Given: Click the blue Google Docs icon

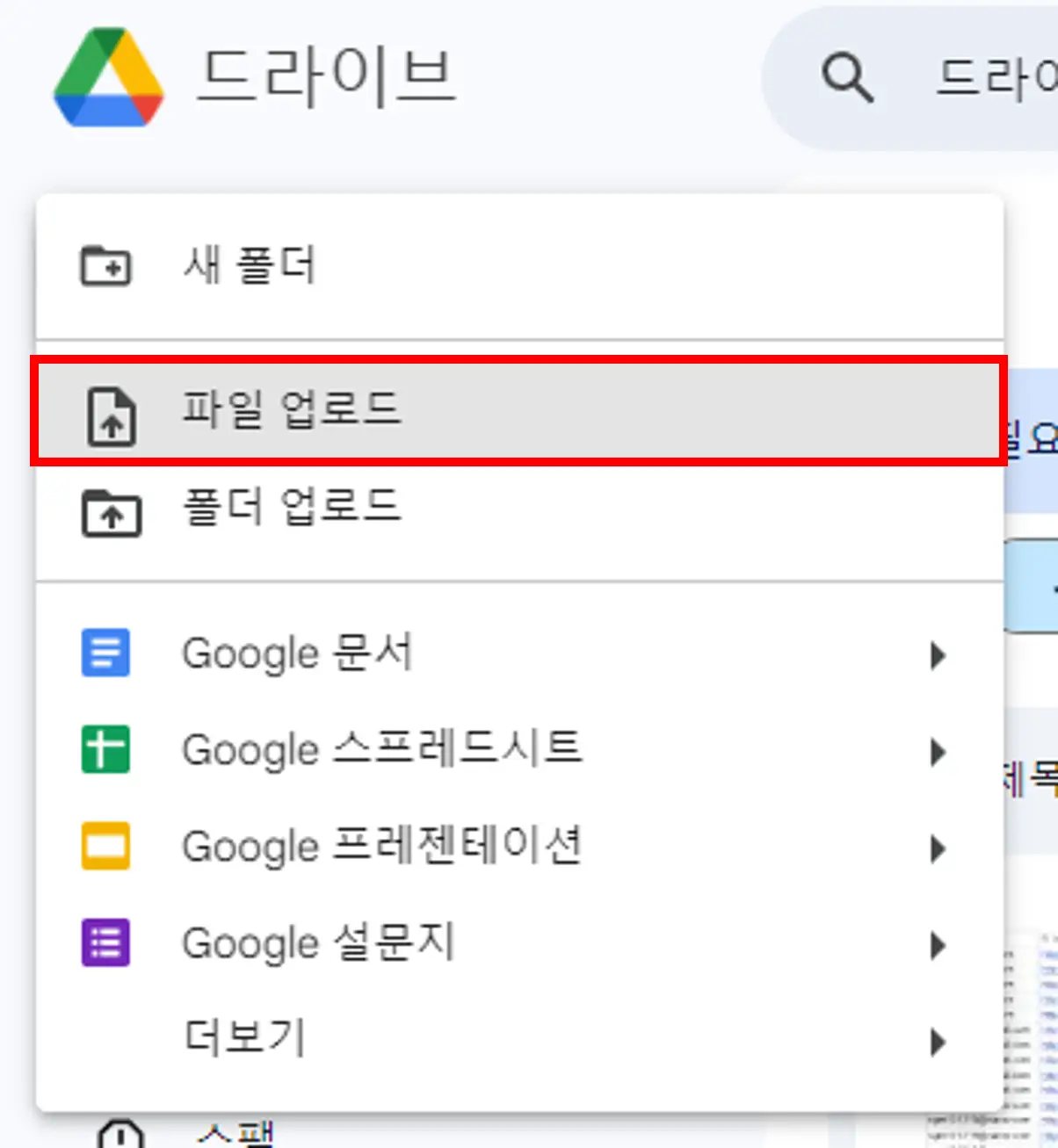Looking at the screenshot, I should click(105, 653).
